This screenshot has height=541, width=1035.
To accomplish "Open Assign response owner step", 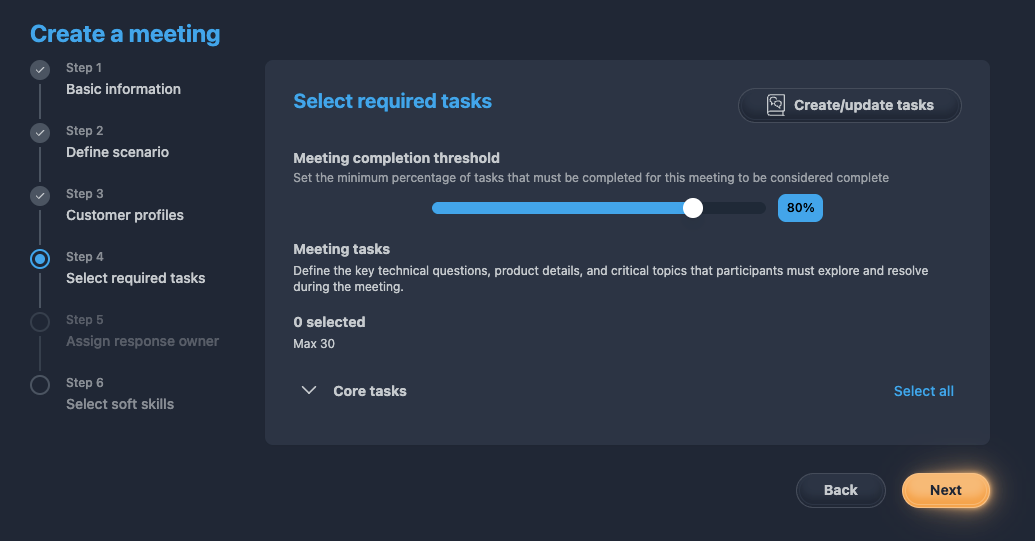I will [142, 341].
